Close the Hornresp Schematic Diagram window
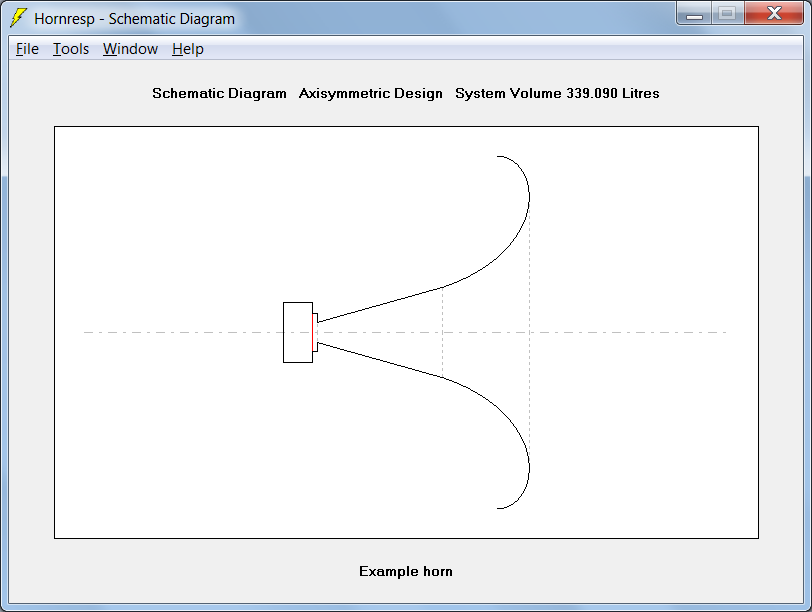Image resolution: width=812 pixels, height=612 pixels. pos(774,13)
